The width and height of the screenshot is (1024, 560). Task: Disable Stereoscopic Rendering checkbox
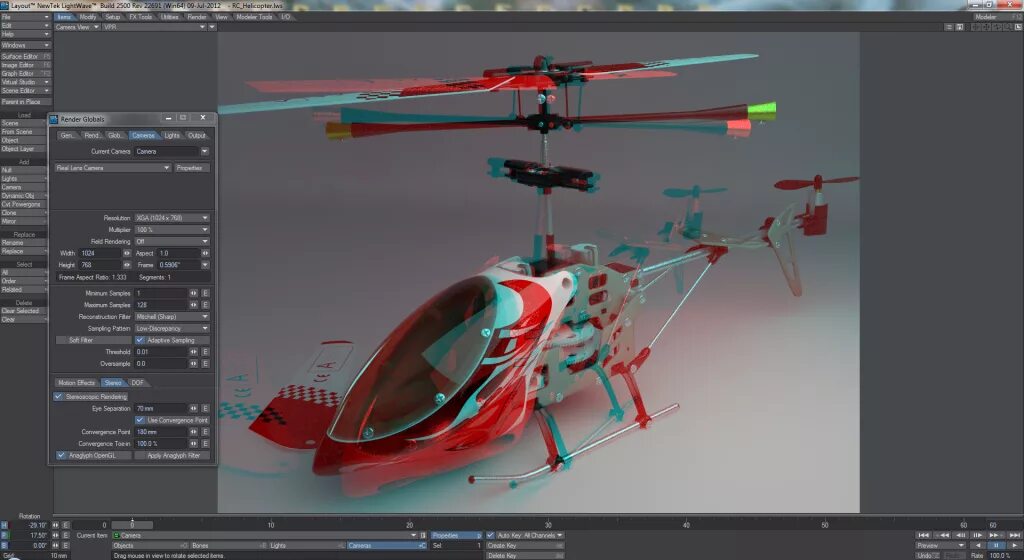(58, 397)
